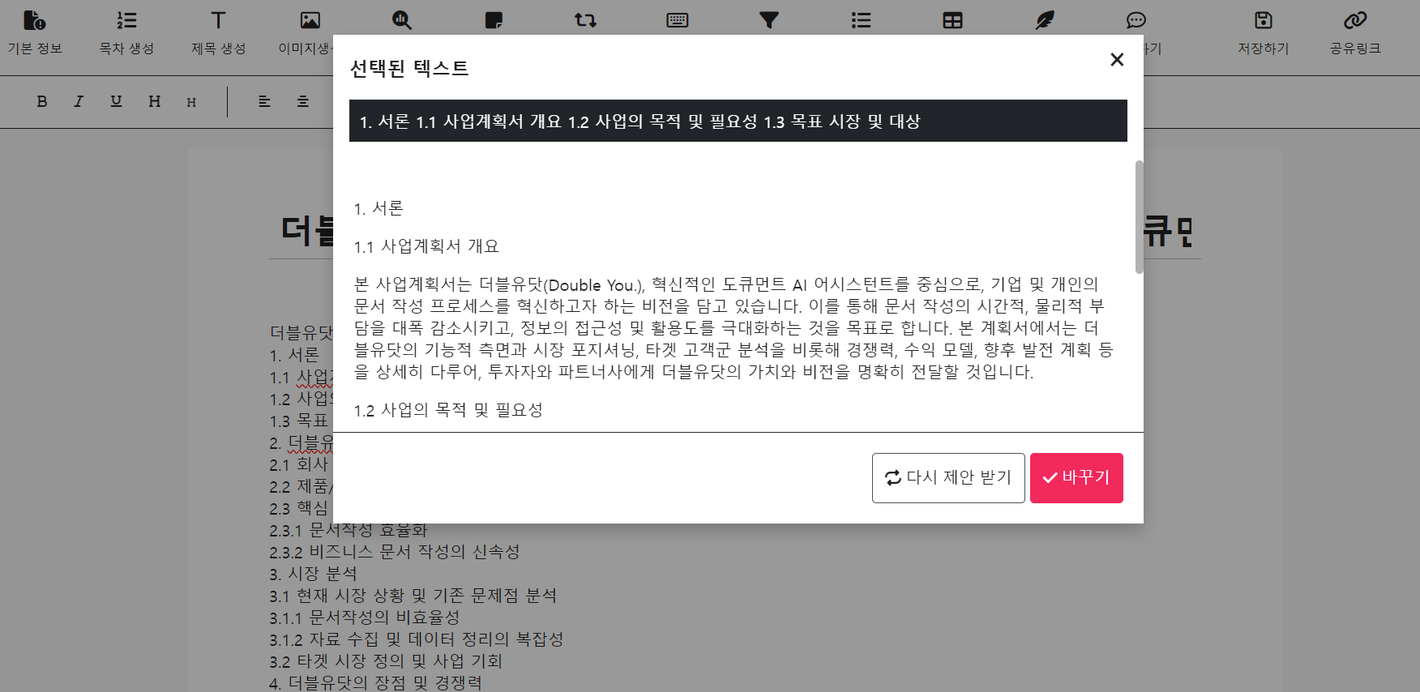Click '1.2 사업의 목적 및 필요성' heading in dialog
This screenshot has width=1420, height=692.
(x=448, y=410)
